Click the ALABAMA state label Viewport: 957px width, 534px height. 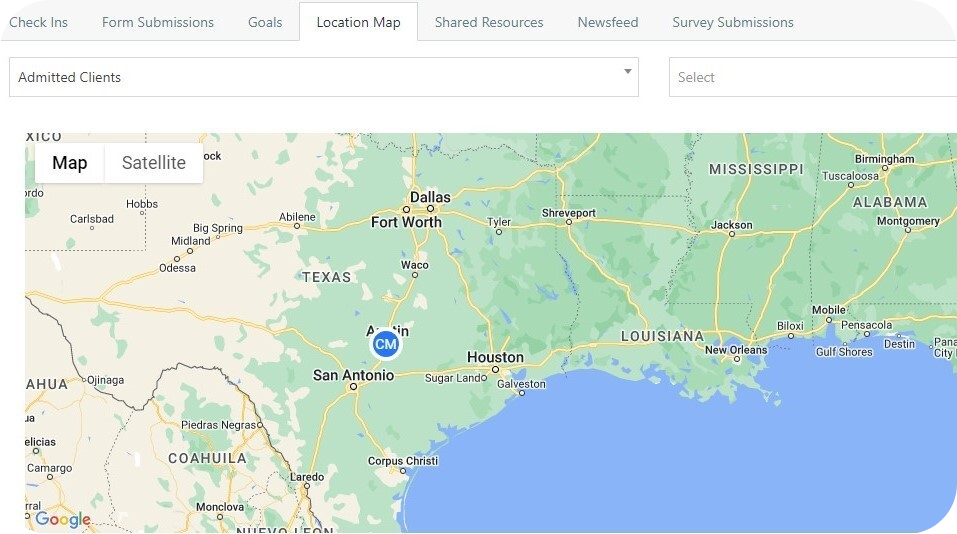890,202
